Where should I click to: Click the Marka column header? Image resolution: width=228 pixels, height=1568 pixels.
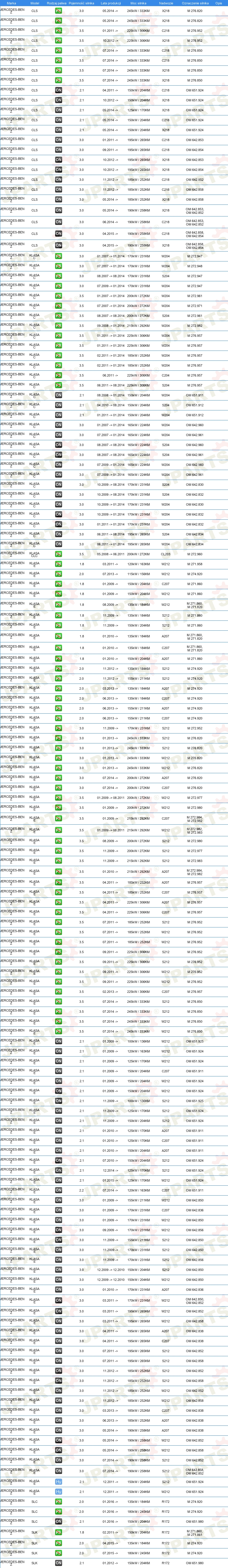(x=11, y=3)
